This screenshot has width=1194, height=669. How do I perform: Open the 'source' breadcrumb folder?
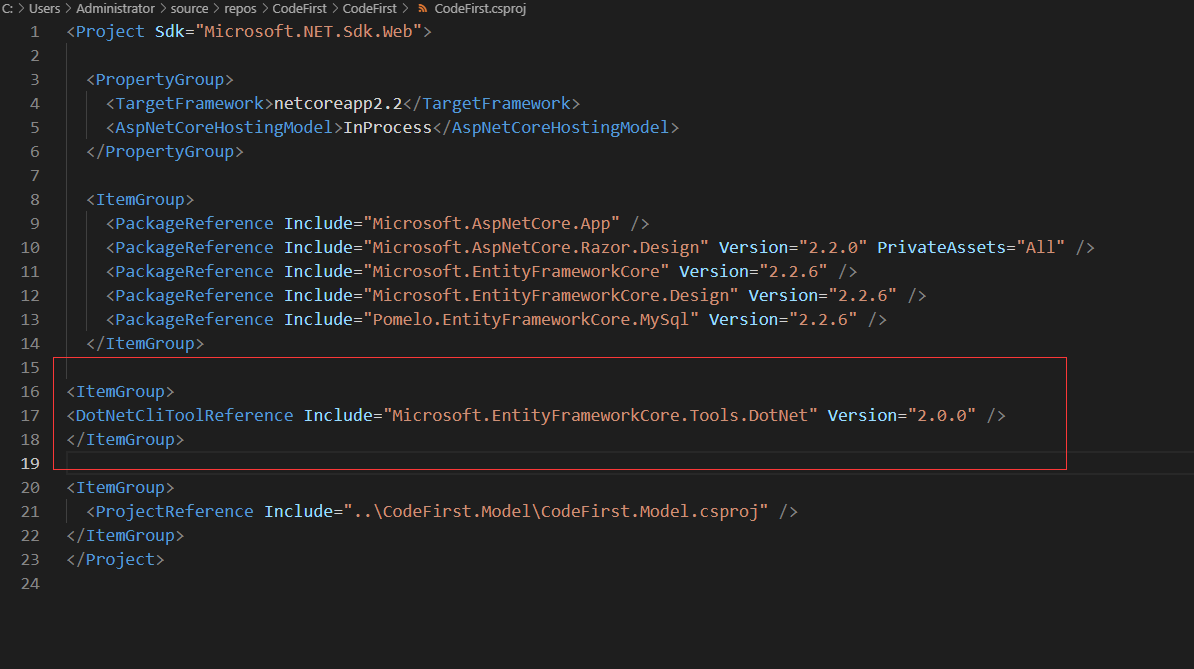click(x=190, y=8)
